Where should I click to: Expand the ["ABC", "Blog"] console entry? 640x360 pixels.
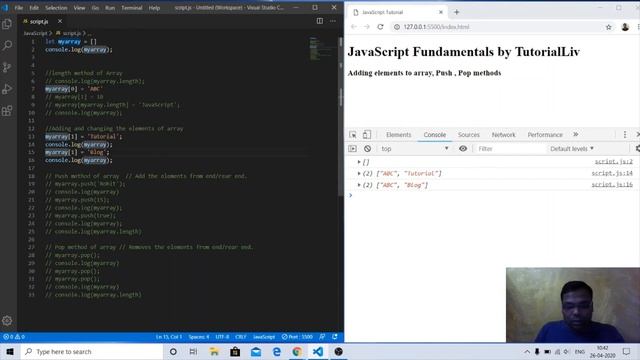(359, 185)
